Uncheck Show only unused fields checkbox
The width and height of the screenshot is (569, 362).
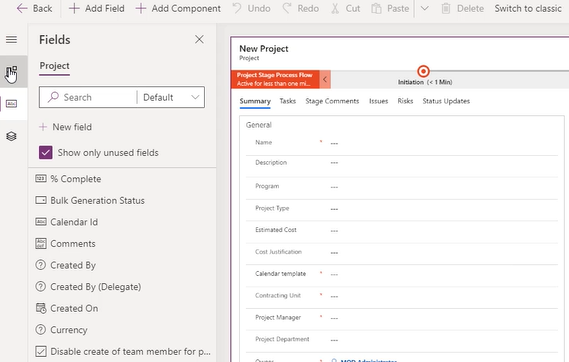(46, 153)
